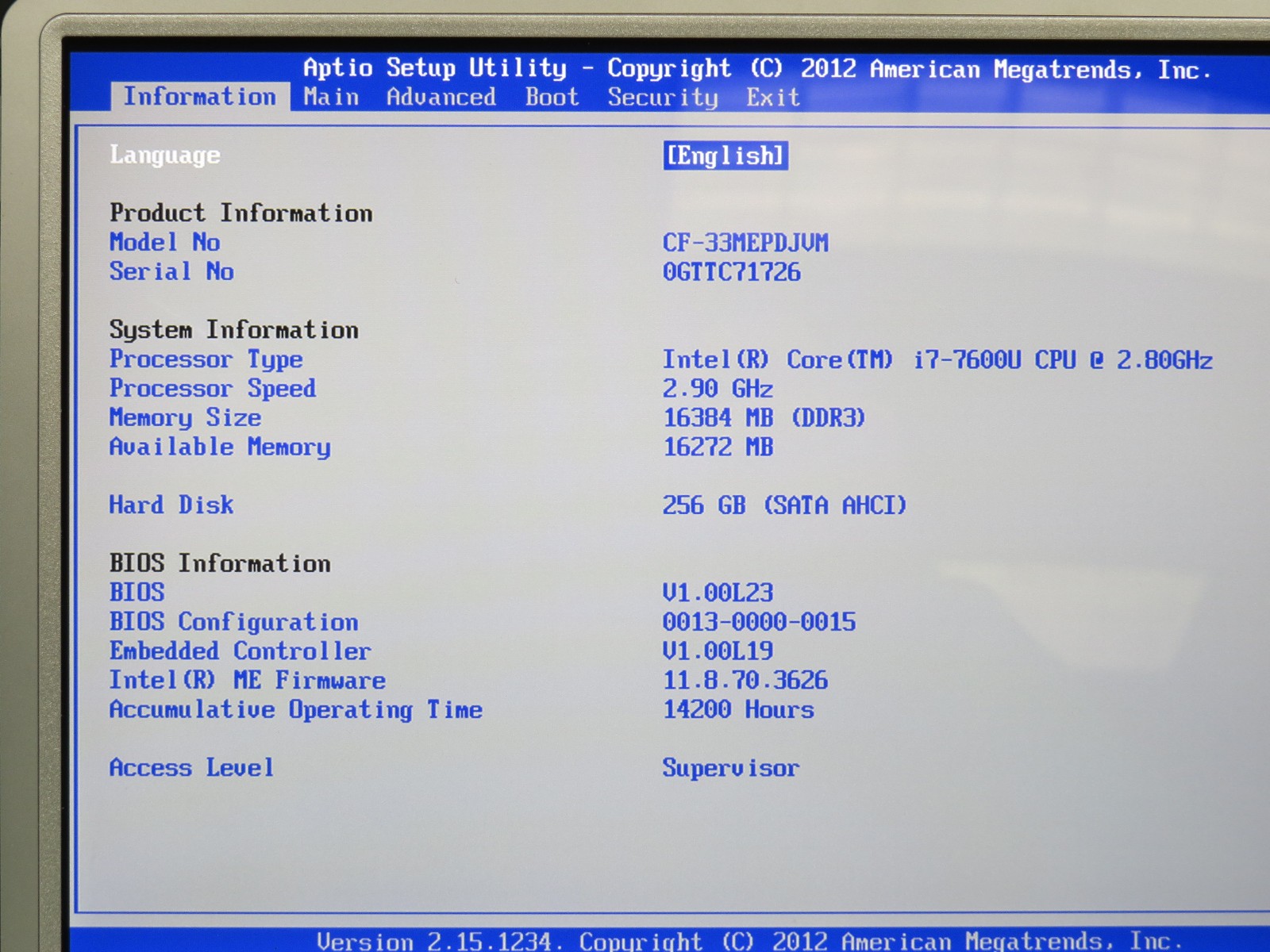The width and height of the screenshot is (1270, 952).
Task: Select the BIOS Configuration label
Action: tap(234, 622)
